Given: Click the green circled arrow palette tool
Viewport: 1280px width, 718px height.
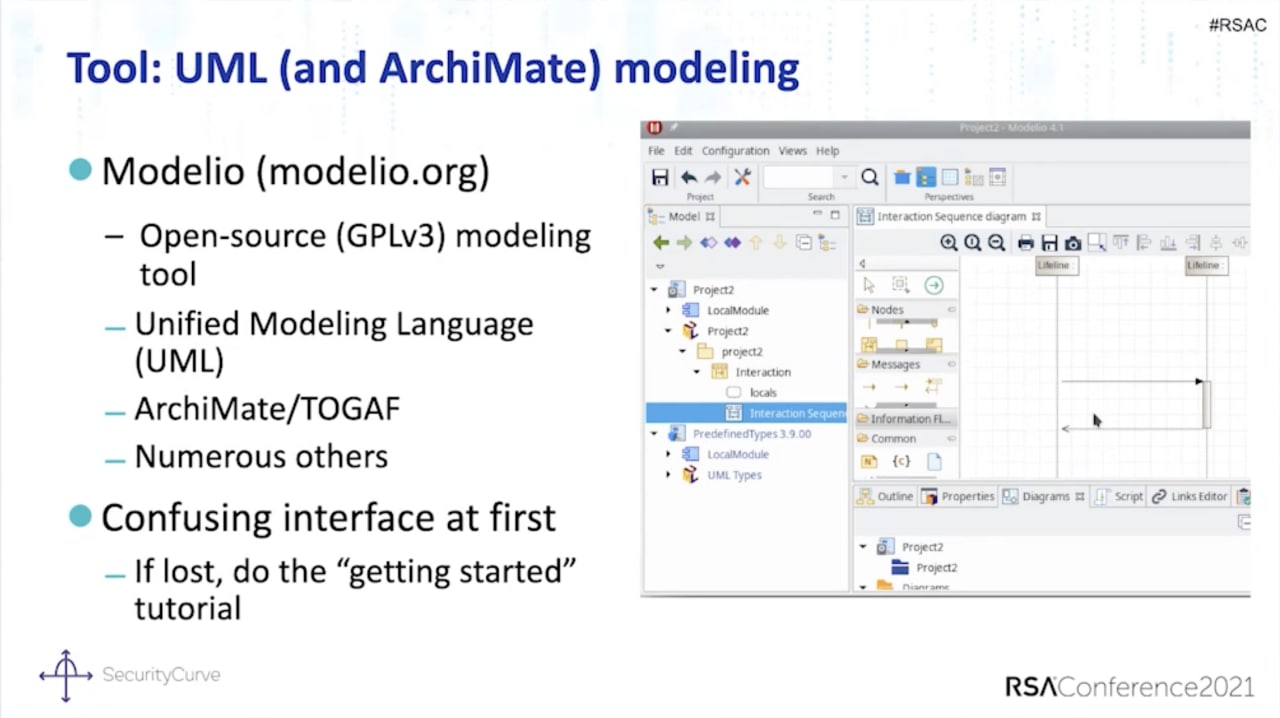Looking at the screenshot, I should (x=933, y=286).
